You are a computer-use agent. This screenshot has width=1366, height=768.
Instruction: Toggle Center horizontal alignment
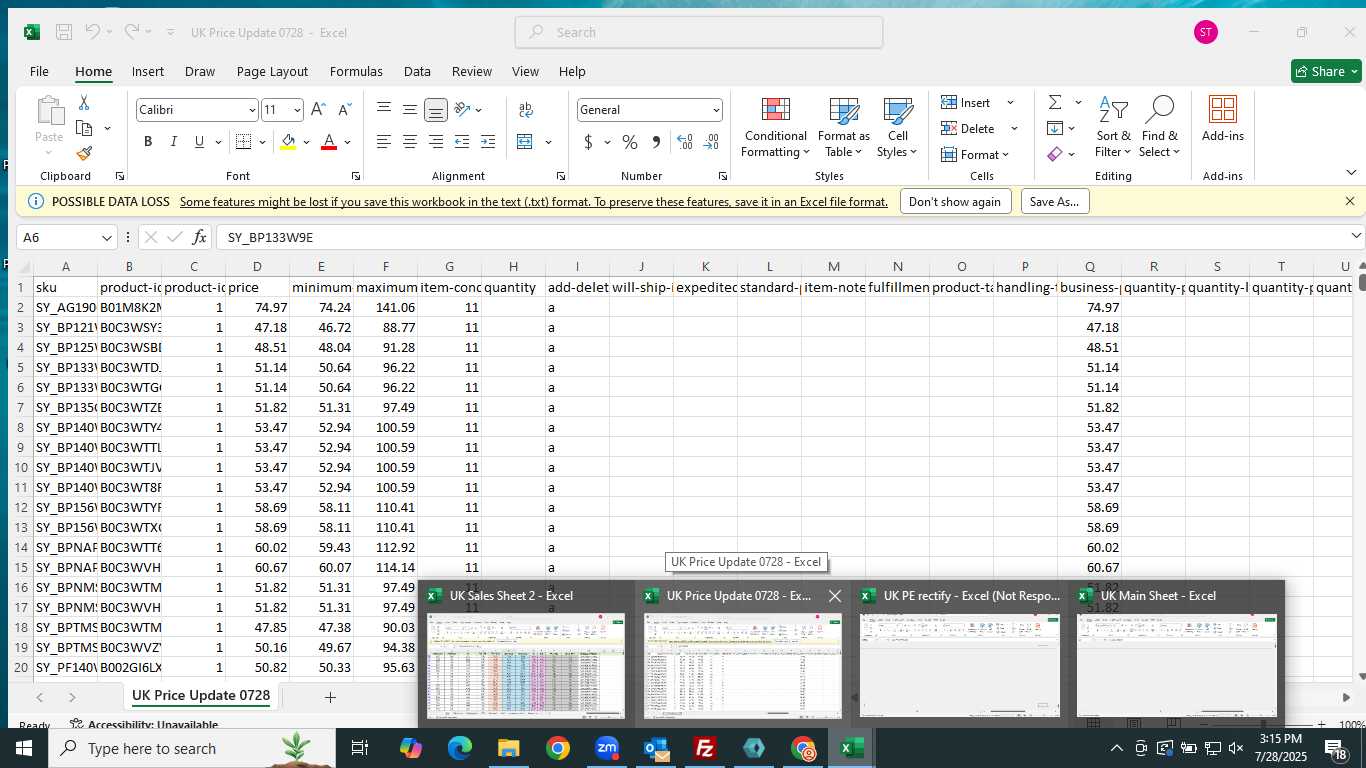[x=410, y=142]
